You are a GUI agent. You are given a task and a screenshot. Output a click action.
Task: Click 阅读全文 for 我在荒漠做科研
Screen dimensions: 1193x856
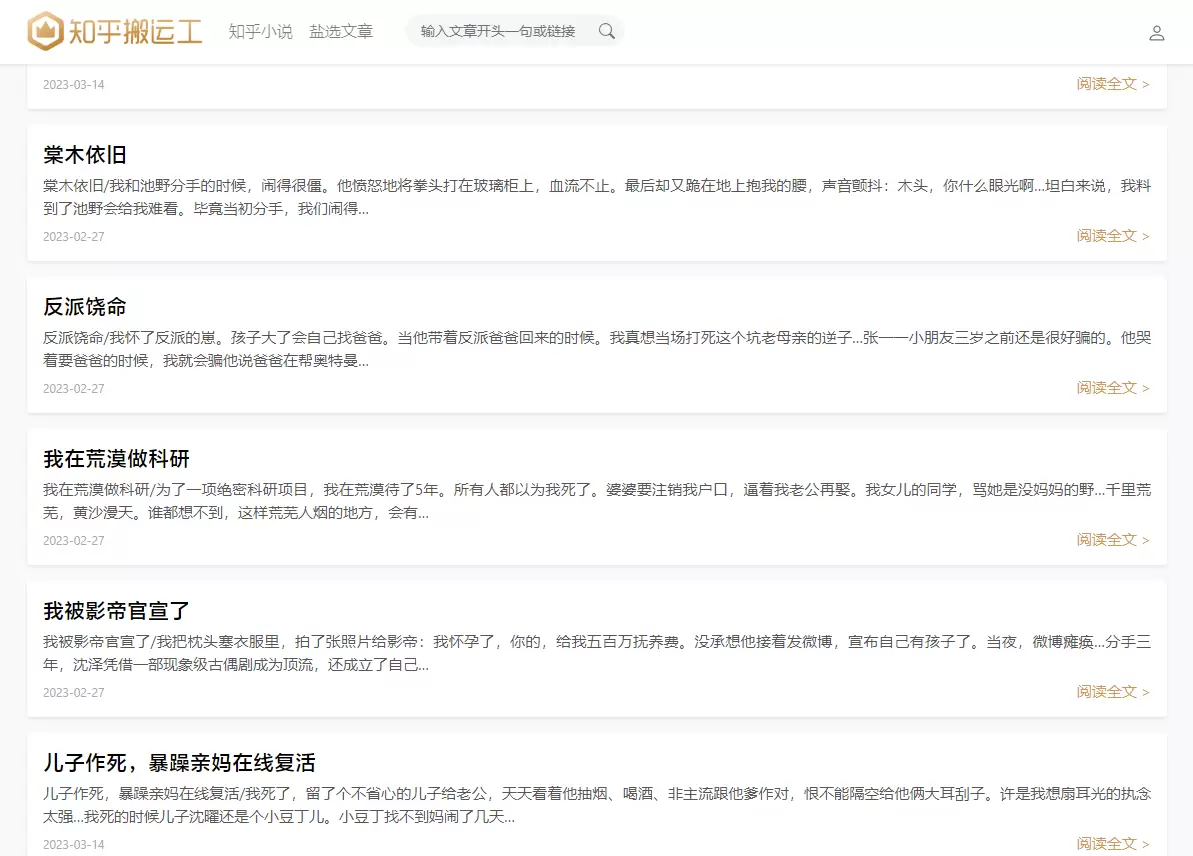1112,540
